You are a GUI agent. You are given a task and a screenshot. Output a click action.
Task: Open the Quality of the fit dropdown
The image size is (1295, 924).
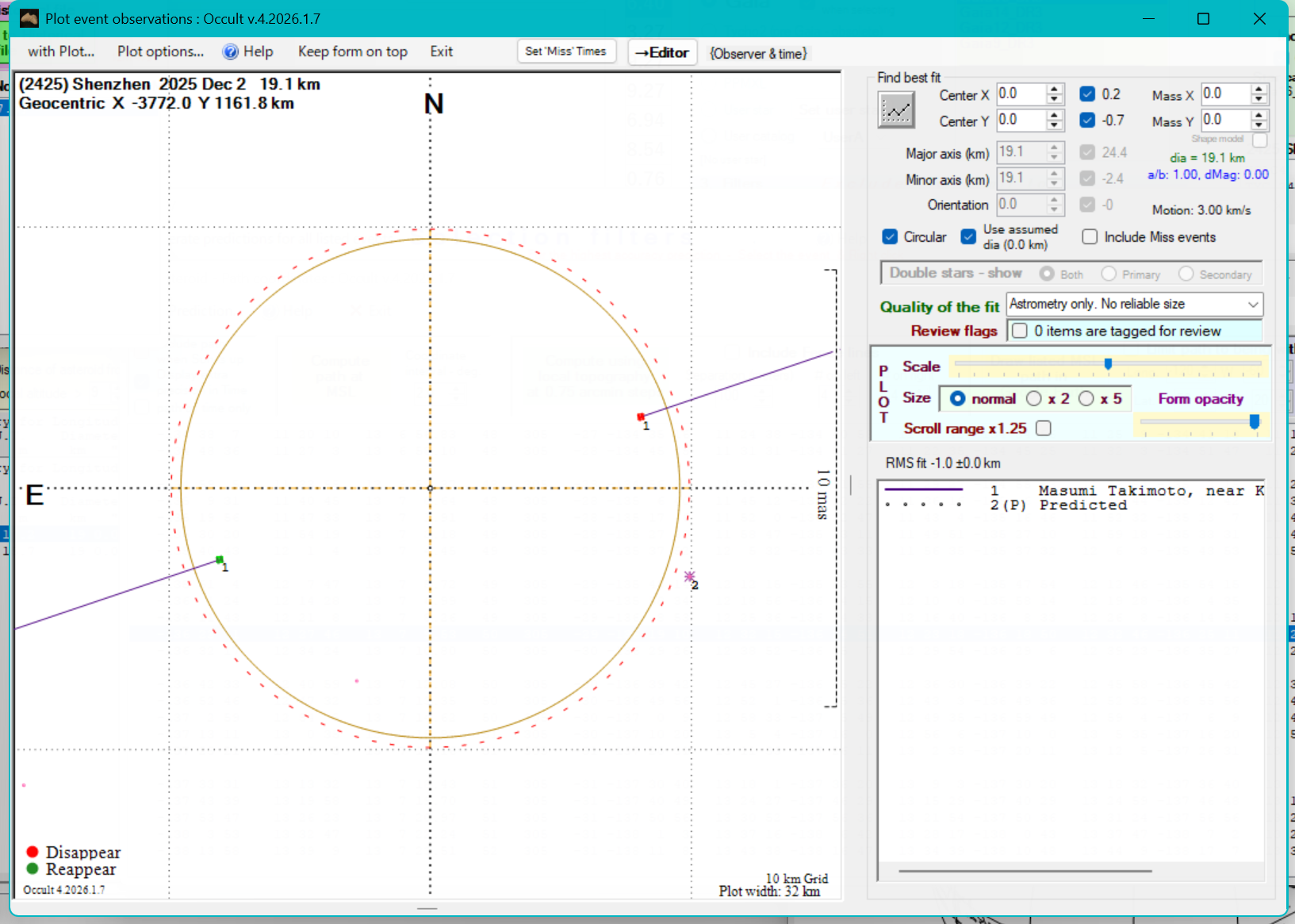pyautogui.click(x=1252, y=305)
